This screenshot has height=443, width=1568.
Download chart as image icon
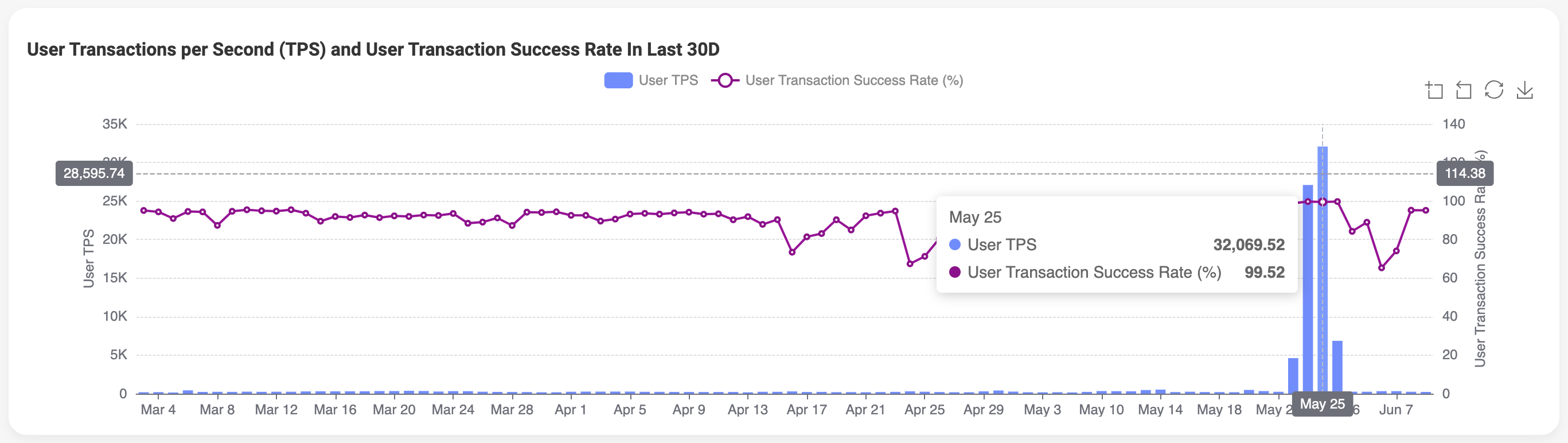(1524, 91)
